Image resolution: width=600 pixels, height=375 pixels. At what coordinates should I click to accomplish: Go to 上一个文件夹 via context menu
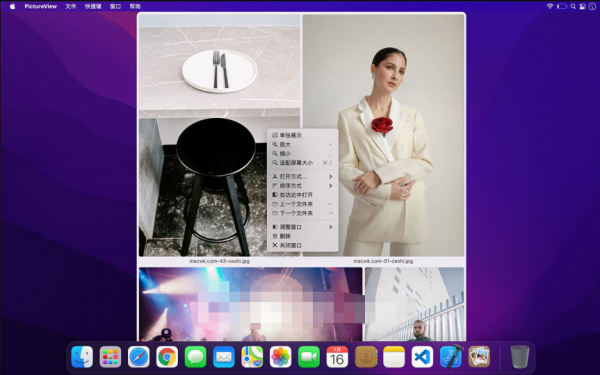tap(302, 204)
